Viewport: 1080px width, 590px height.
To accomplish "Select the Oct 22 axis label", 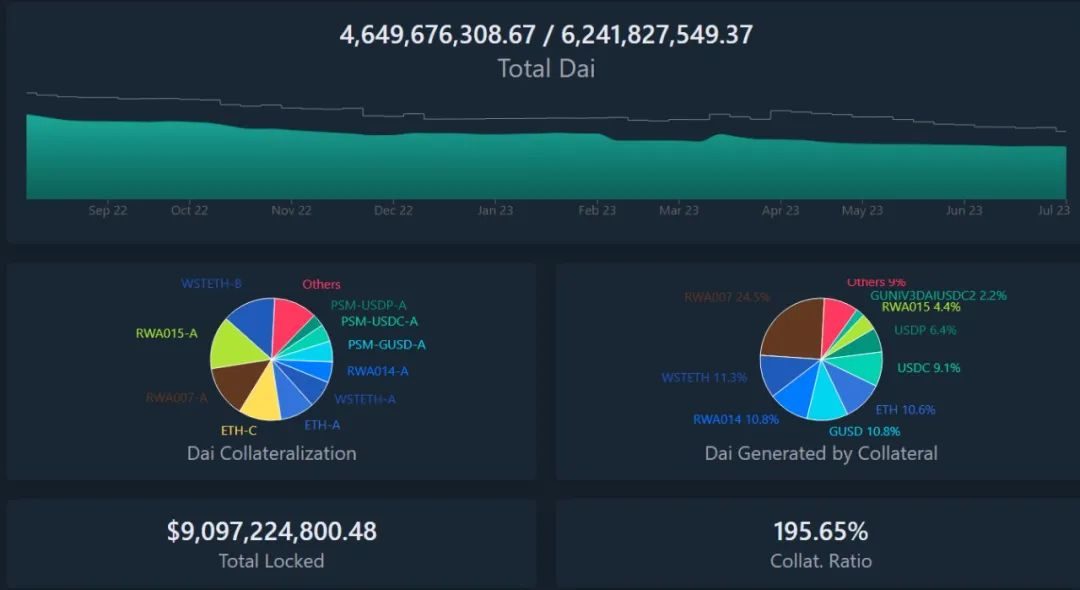I will 189,211.
